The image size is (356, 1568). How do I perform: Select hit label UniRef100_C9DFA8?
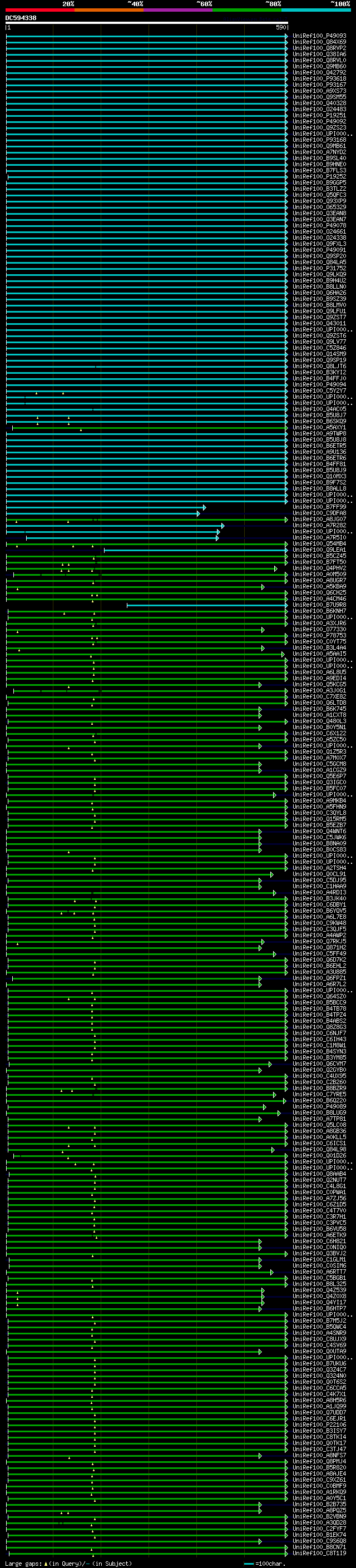(319, 513)
